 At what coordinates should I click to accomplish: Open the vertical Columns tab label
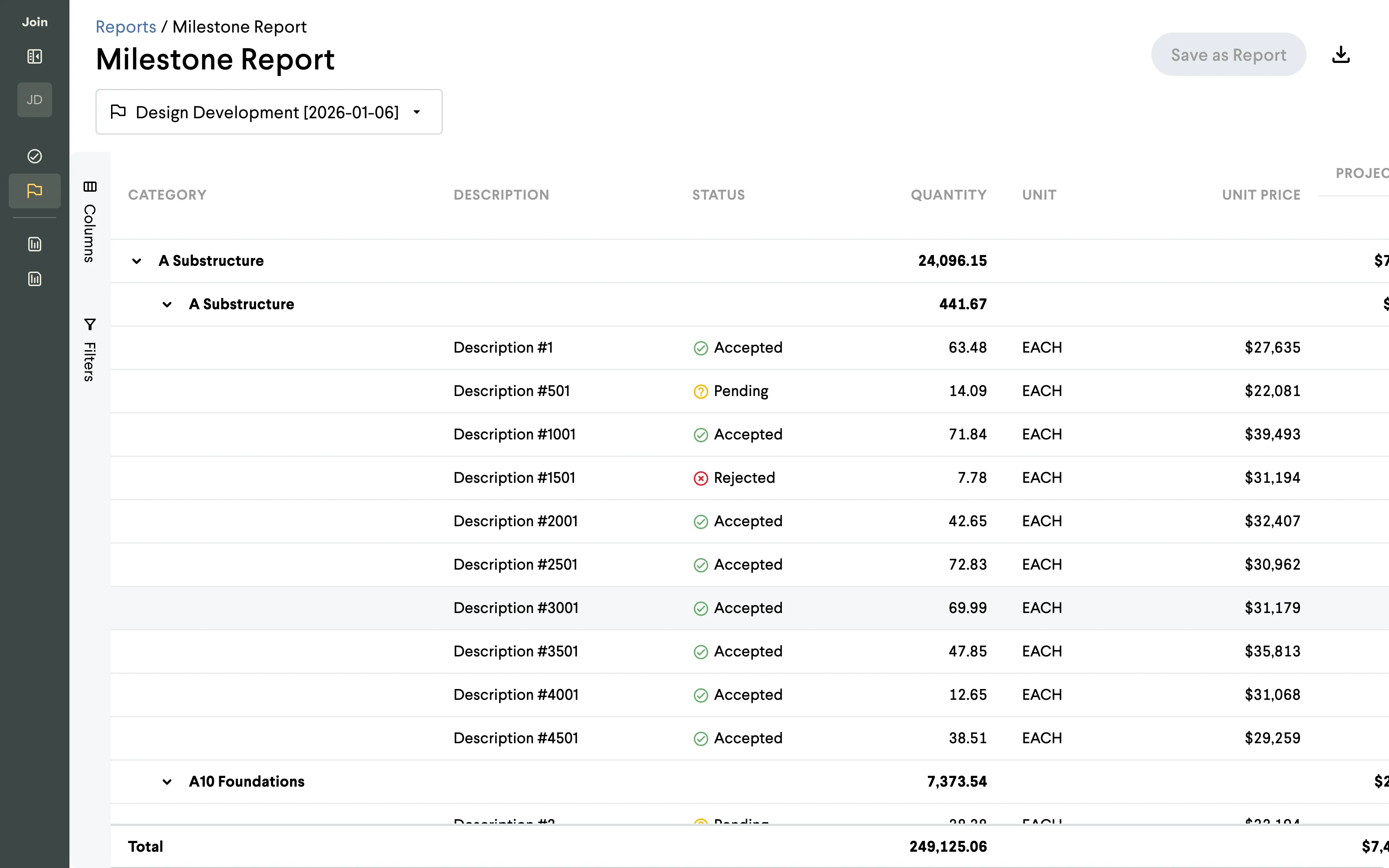coord(89,233)
